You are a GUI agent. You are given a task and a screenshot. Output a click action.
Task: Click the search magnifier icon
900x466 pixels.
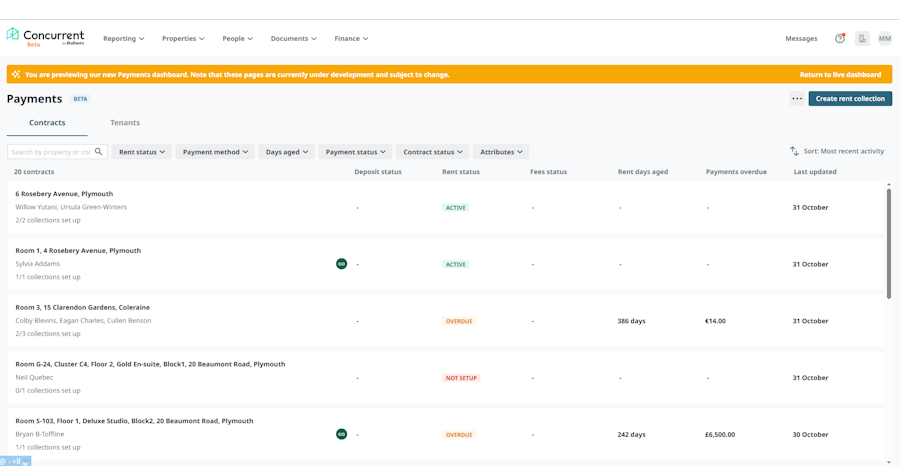(x=98, y=152)
